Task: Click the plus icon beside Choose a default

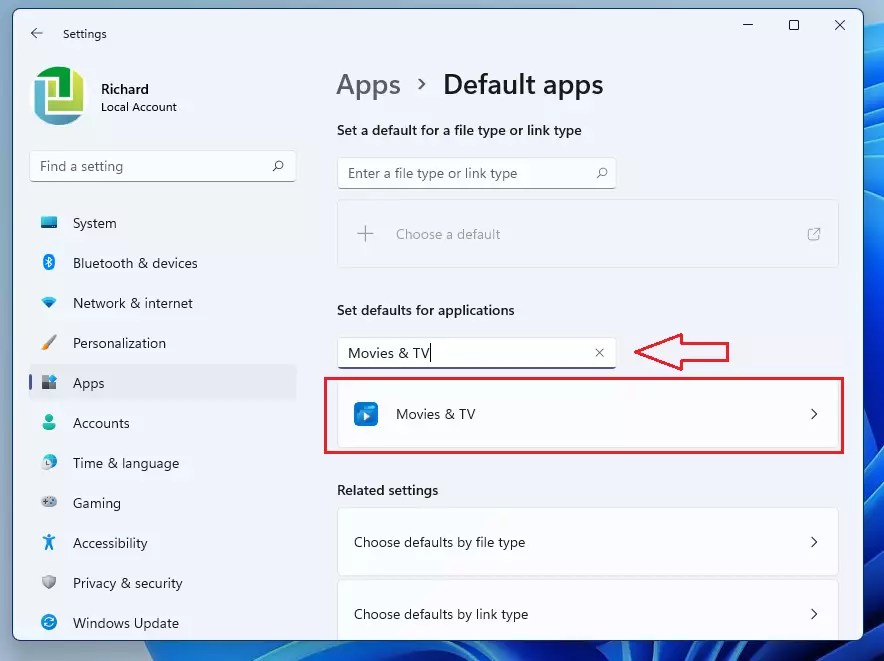Action: [x=365, y=233]
